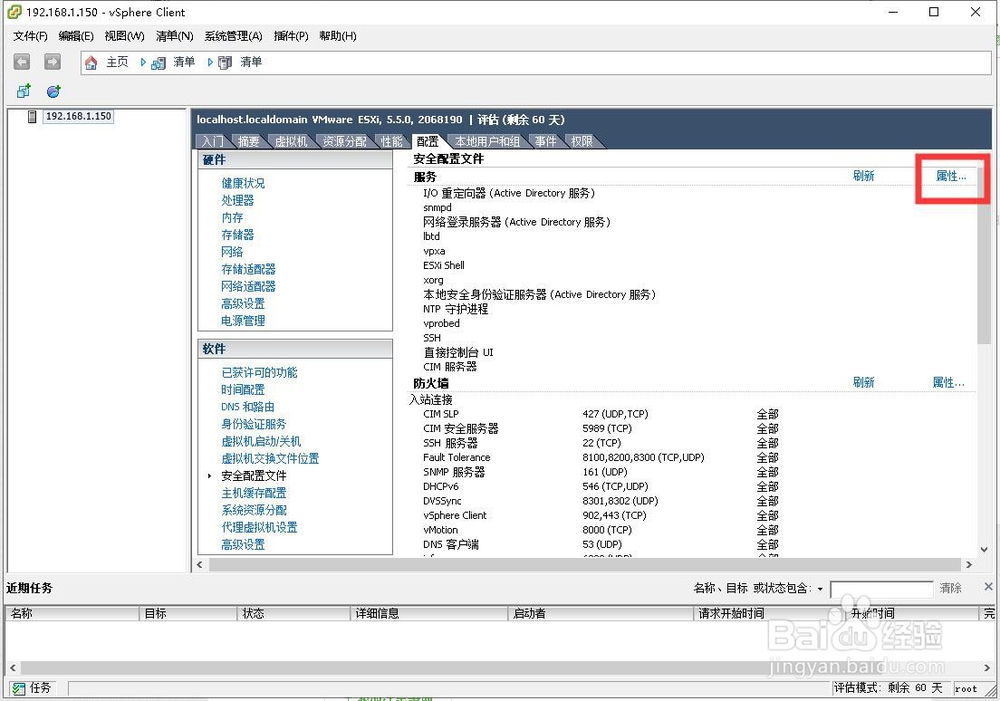
Task: Open the task filter dropdown arrow
Action: pos(820,589)
